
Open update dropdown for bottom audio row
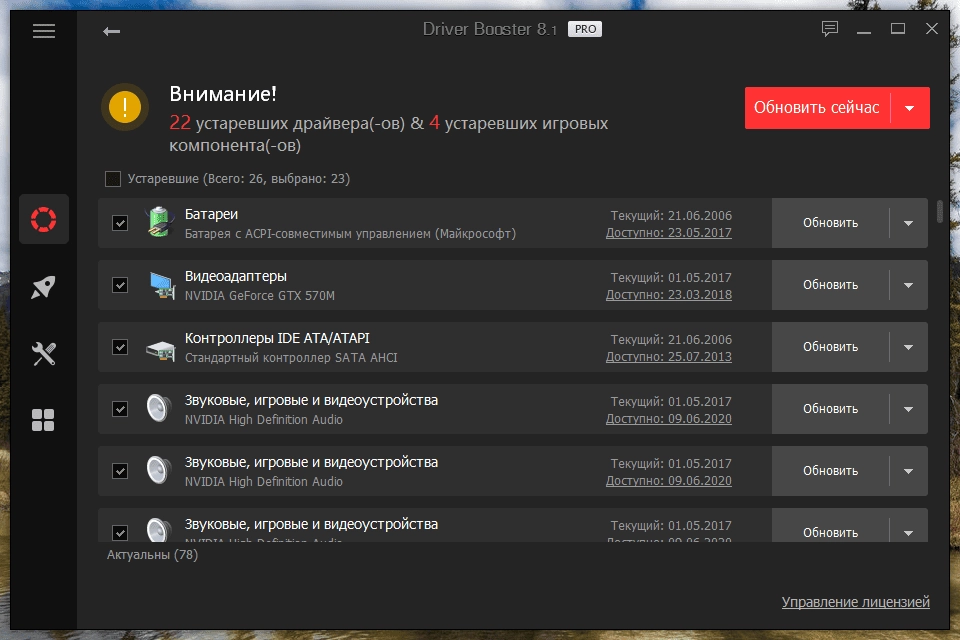(x=909, y=532)
